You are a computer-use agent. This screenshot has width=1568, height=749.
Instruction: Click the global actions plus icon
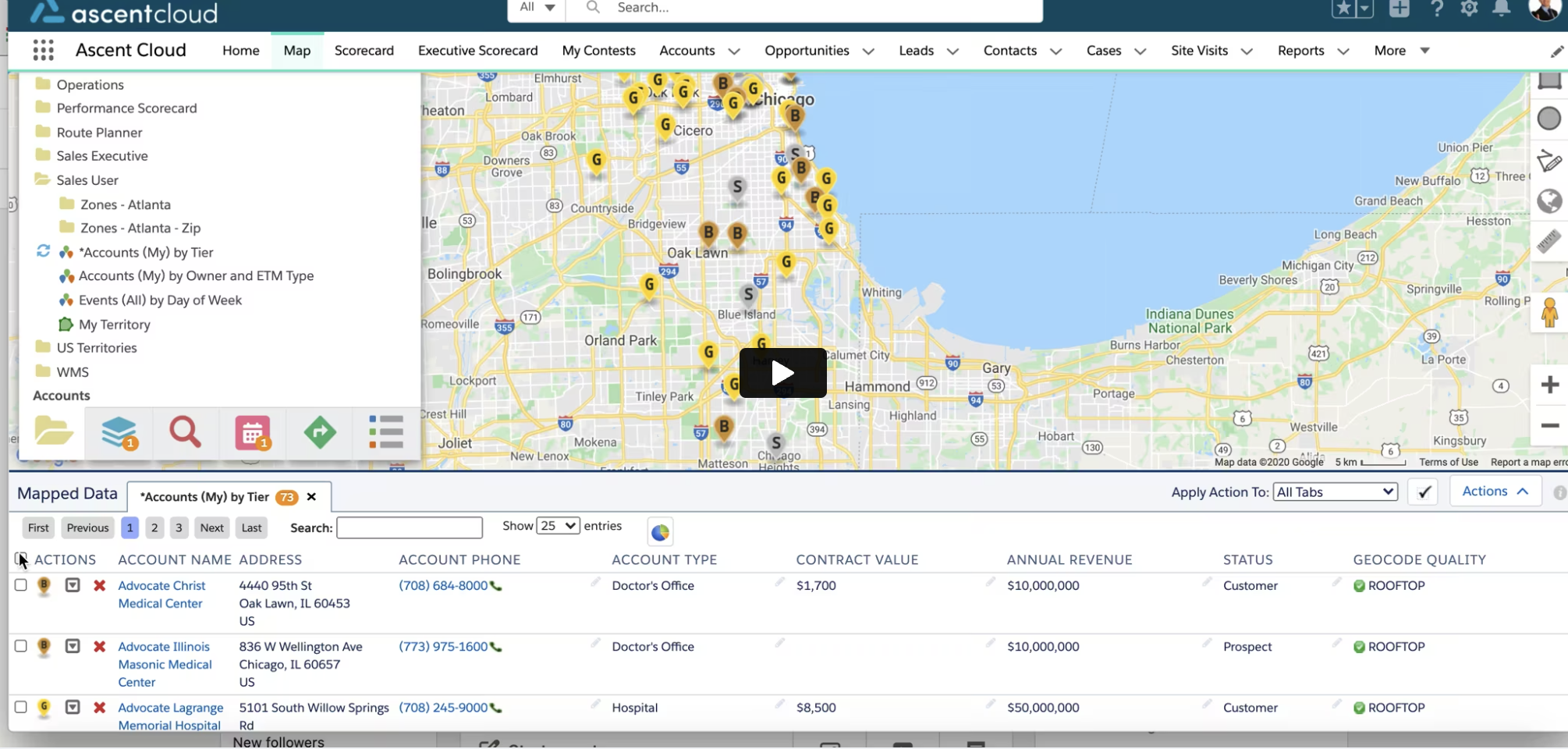point(1399,9)
